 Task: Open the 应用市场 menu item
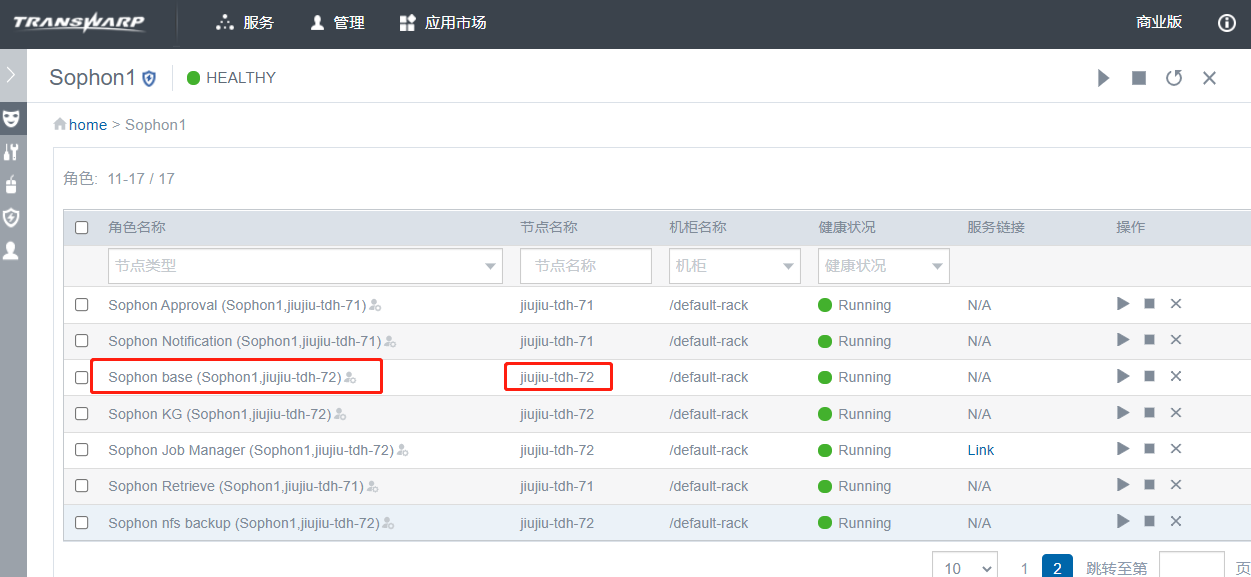[442, 23]
